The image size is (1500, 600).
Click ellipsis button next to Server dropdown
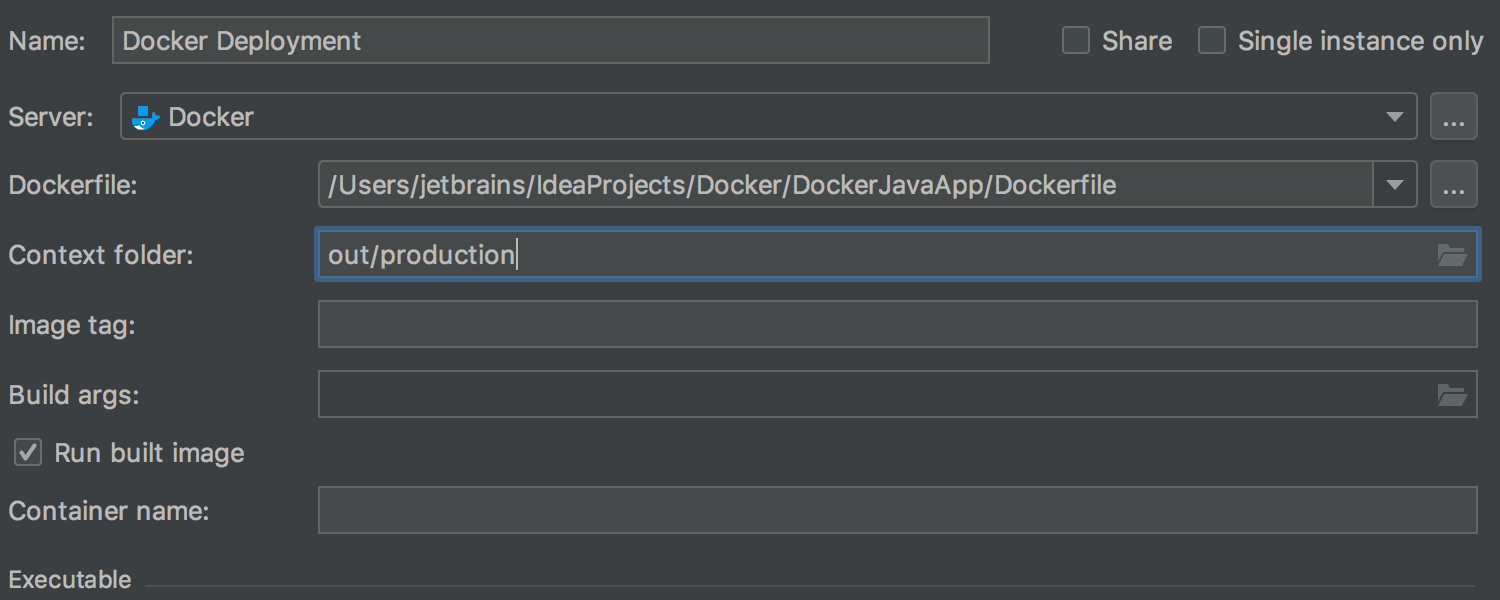coord(1454,117)
